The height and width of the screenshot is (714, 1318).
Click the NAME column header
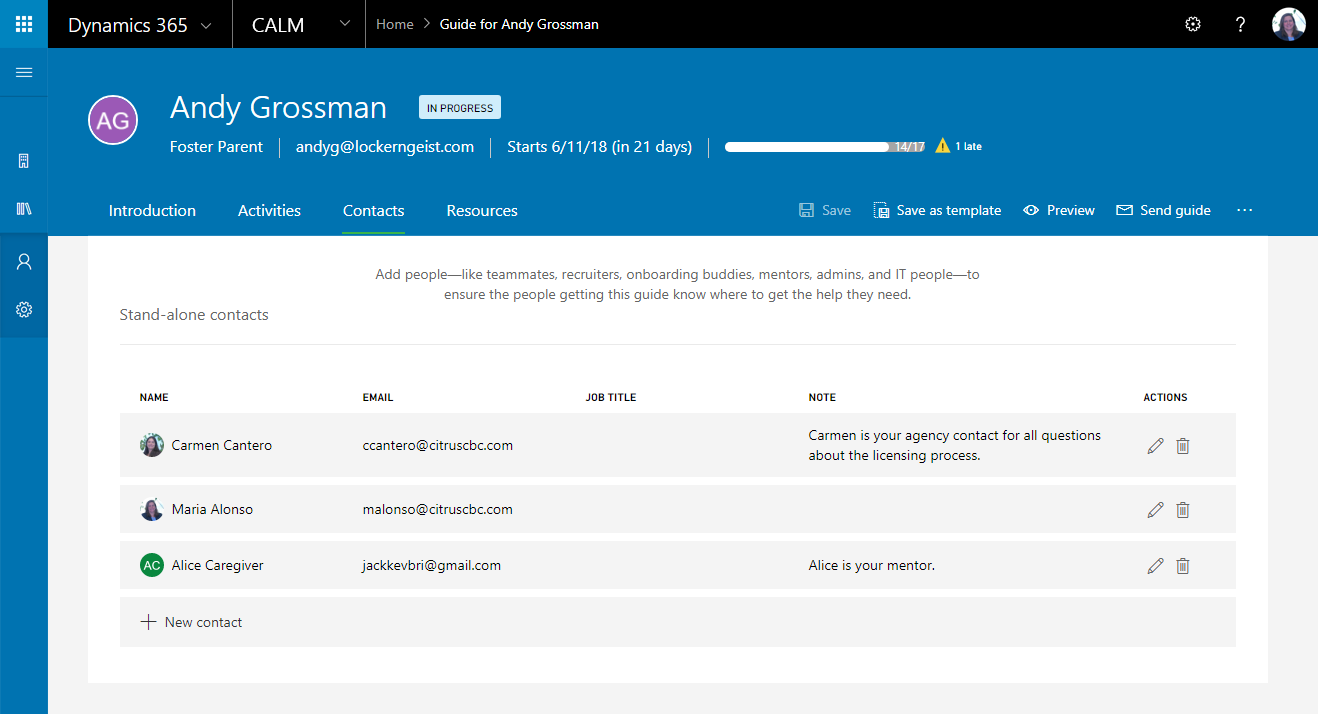154,397
